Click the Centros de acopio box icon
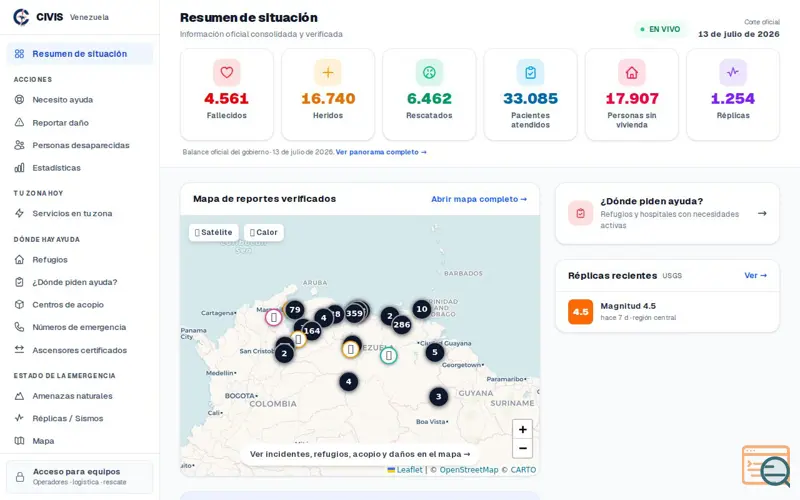800x500 pixels. [x=19, y=304]
